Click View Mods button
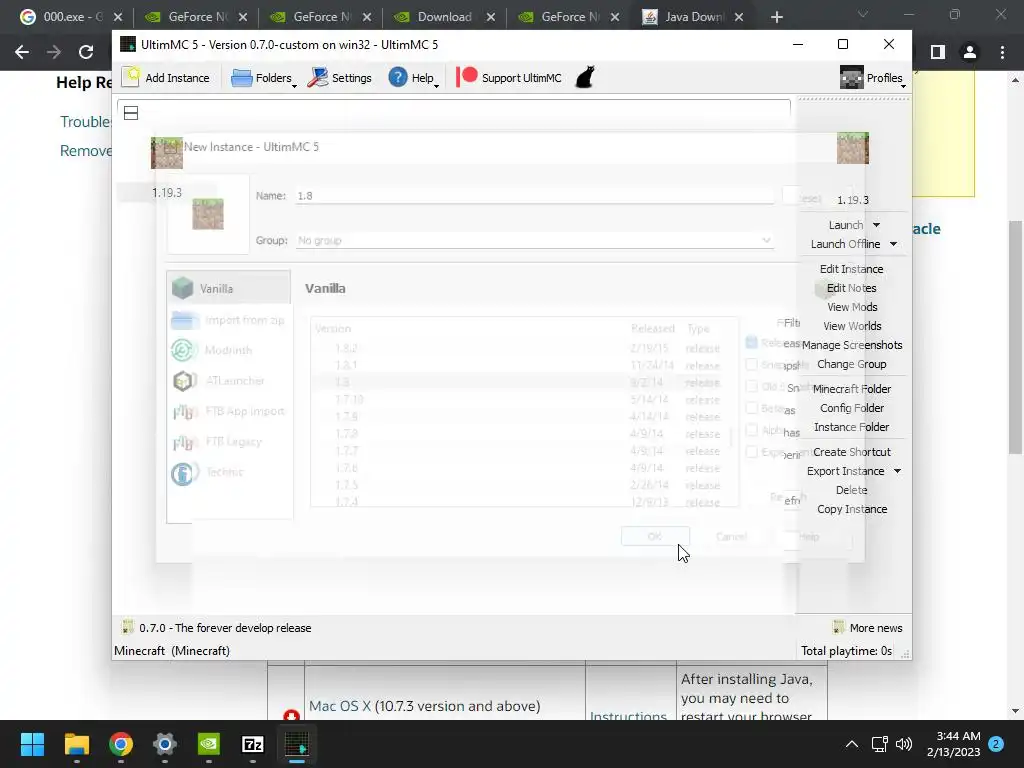This screenshot has width=1024, height=768. (852, 307)
